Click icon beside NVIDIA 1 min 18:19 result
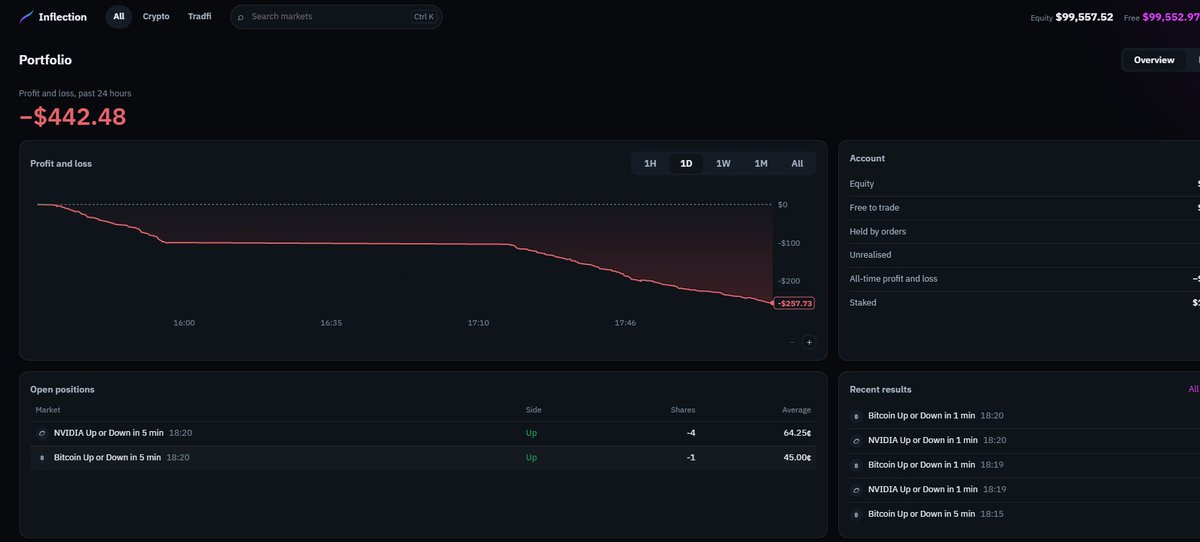Image resolution: width=1200 pixels, height=542 pixels. point(856,489)
